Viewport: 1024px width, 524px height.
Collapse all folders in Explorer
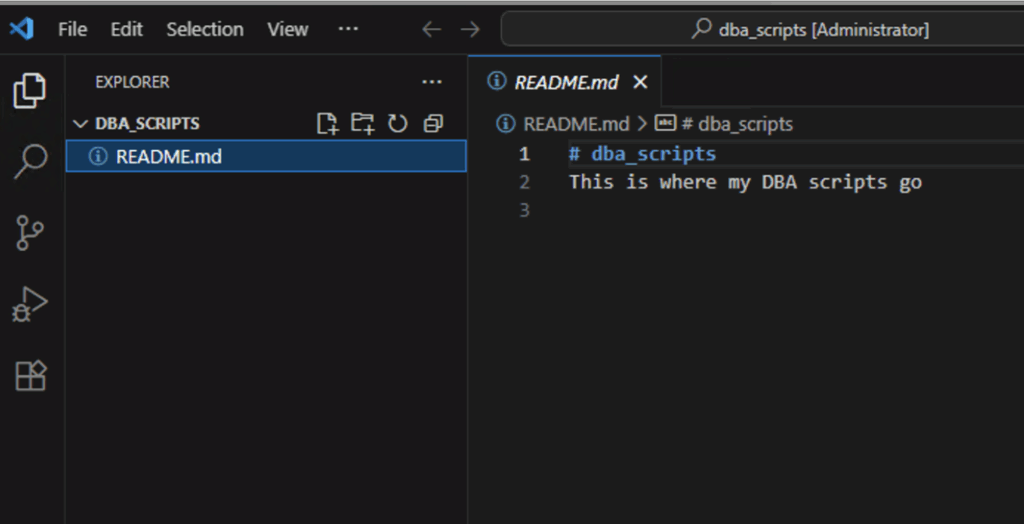pos(433,124)
